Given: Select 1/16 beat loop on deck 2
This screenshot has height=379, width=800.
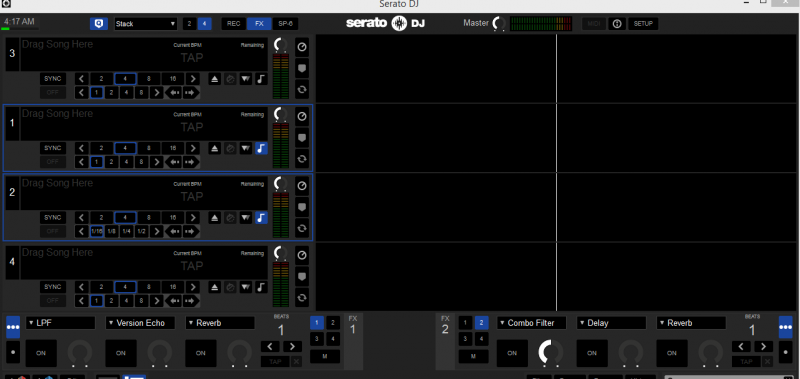Looking at the screenshot, I should (97, 232).
